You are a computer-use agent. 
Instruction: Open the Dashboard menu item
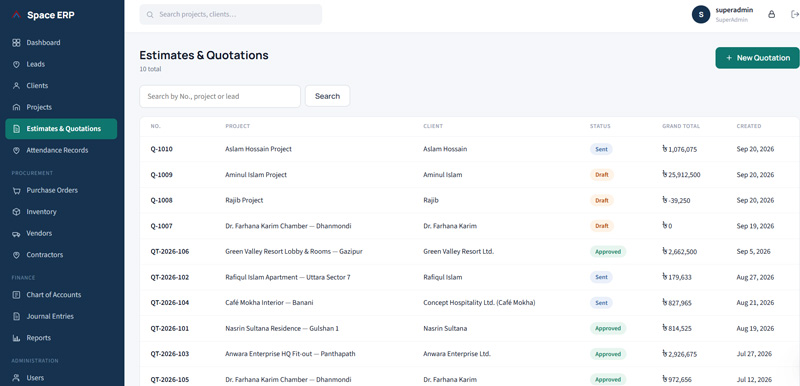[x=61, y=43]
